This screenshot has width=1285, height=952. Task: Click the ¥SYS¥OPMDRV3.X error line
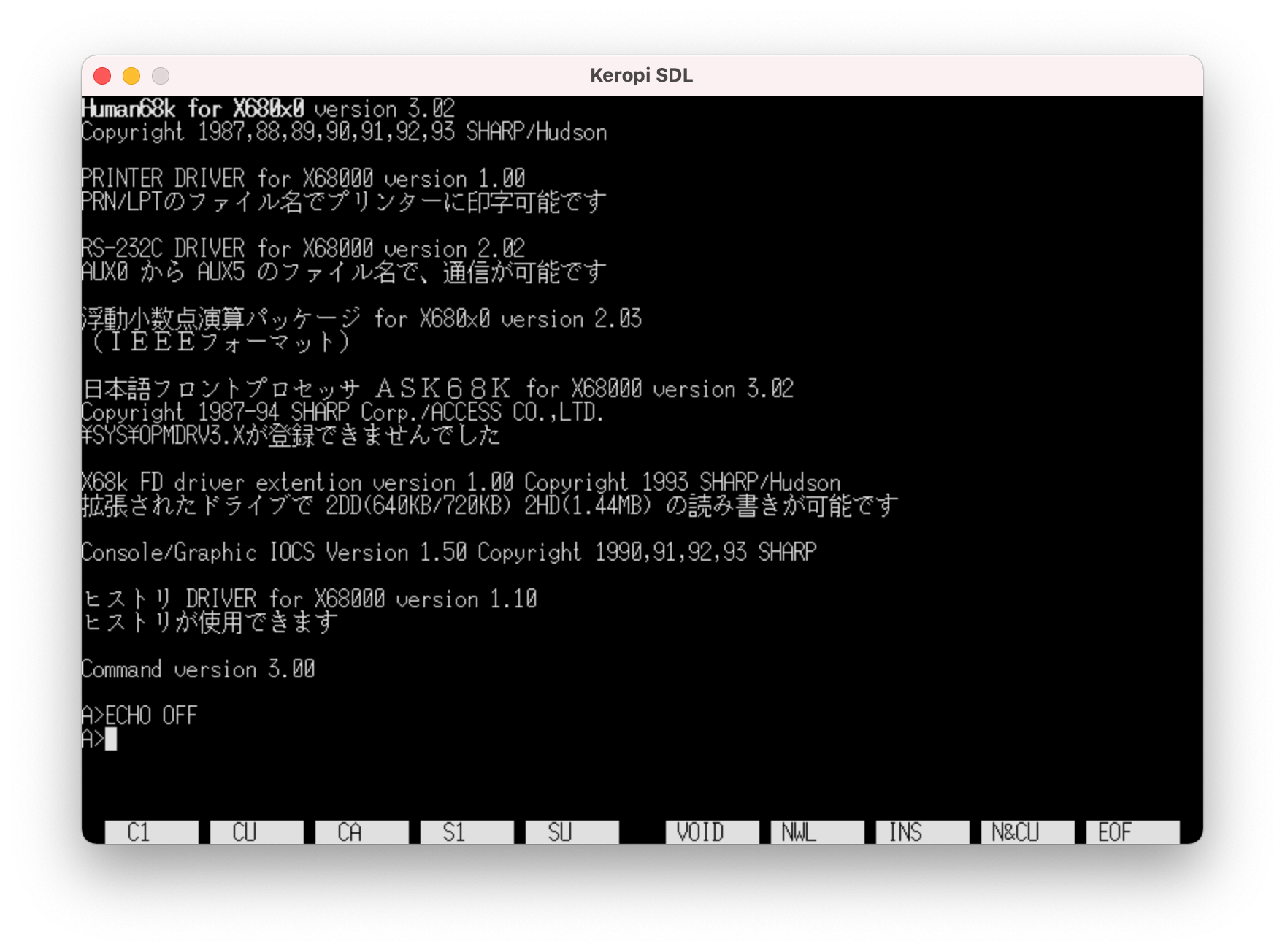(291, 435)
